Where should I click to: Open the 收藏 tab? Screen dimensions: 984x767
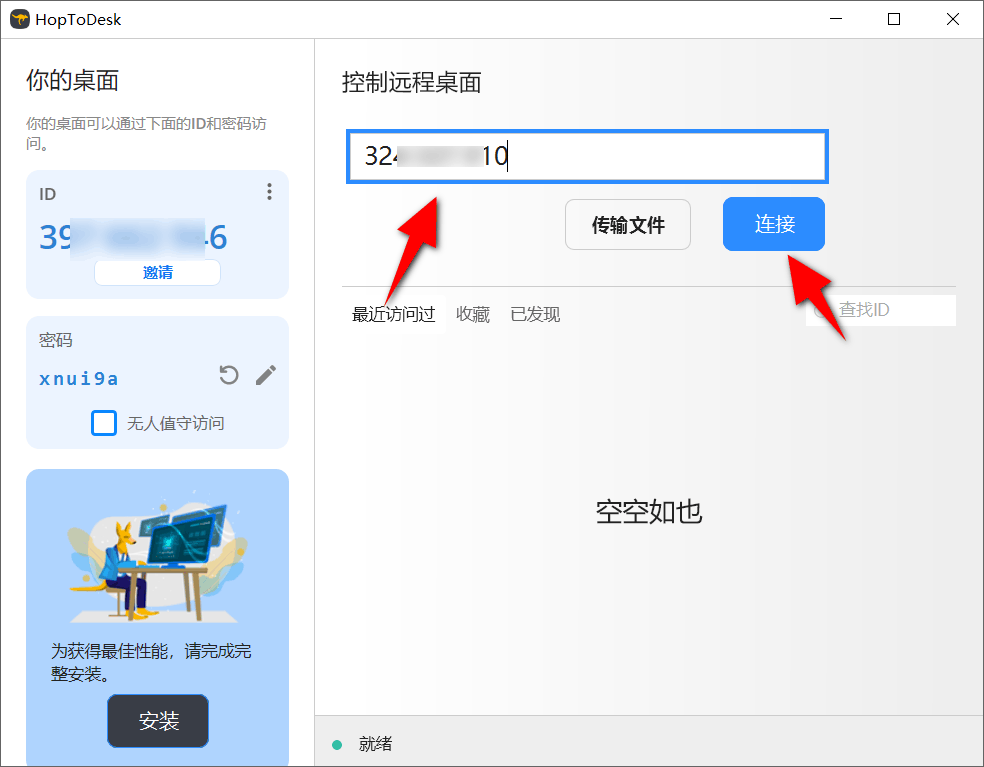473,315
